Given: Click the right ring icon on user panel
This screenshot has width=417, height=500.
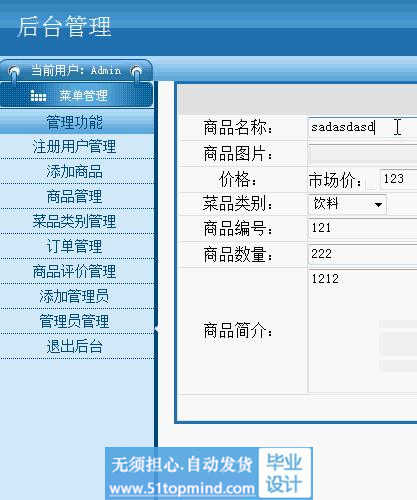Looking at the screenshot, I should pyautogui.click(x=136, y=72).
